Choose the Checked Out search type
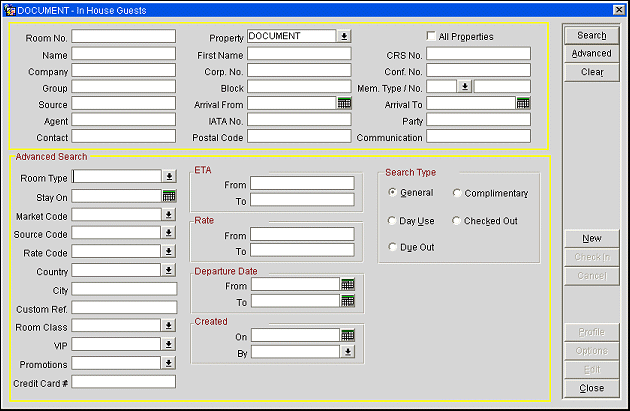 [458, 220]
